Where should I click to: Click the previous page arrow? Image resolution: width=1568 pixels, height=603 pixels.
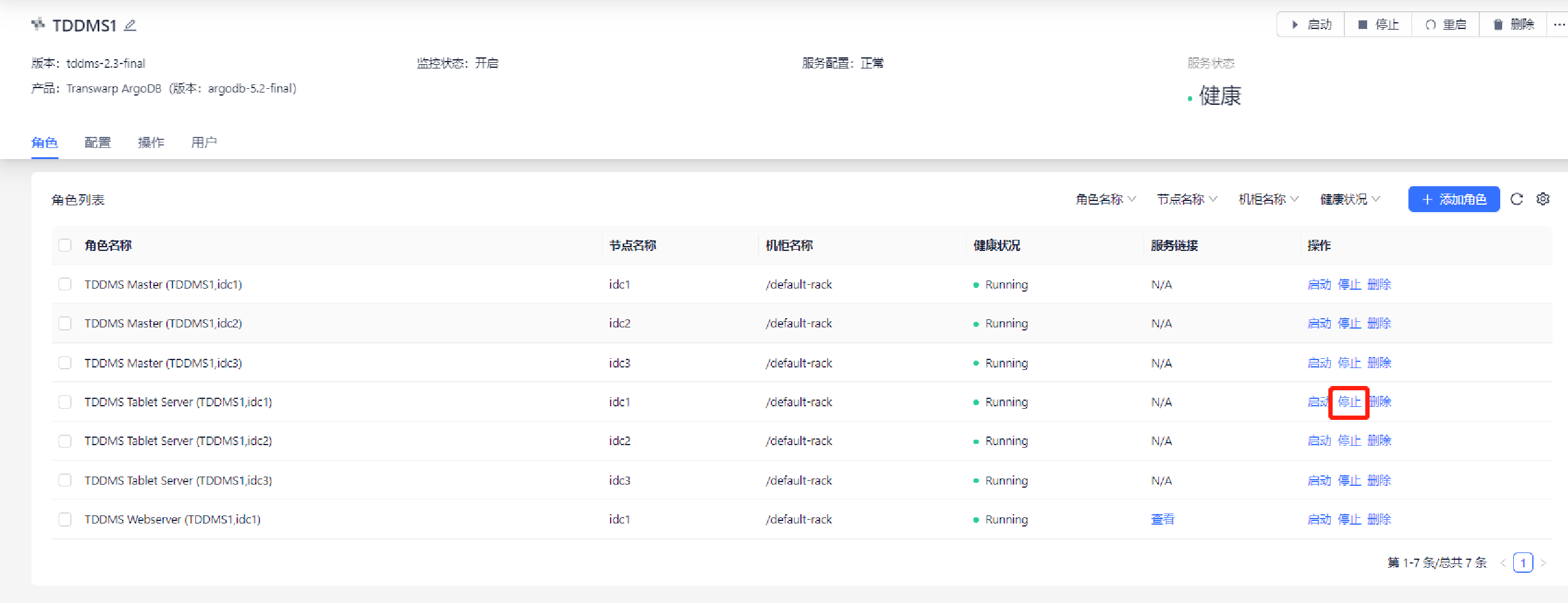[1503, 562]
